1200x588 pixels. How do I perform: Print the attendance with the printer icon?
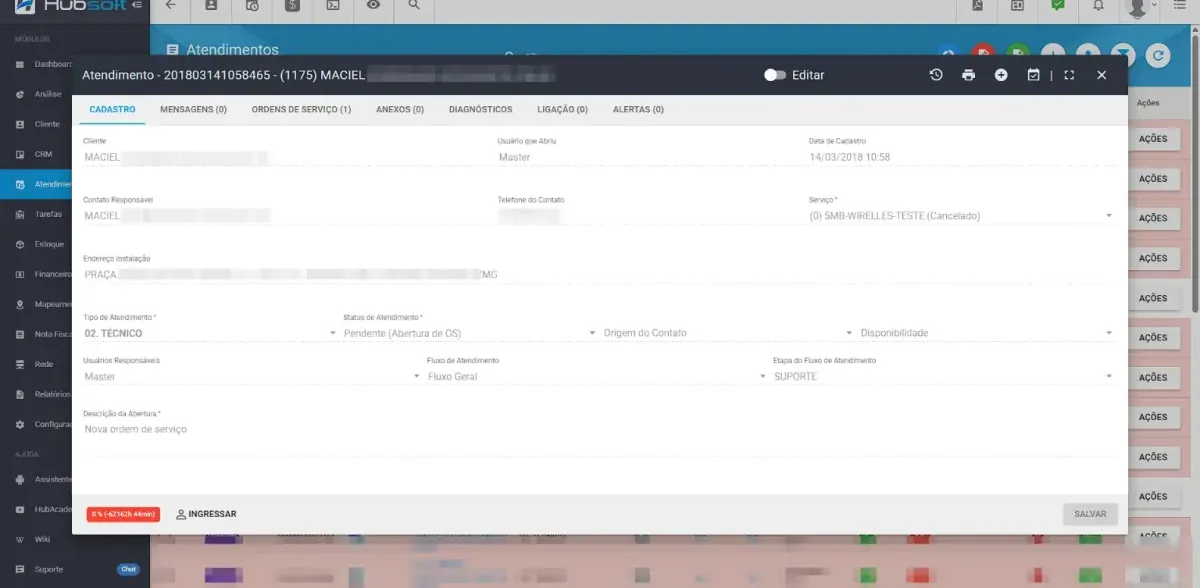[968, 75]
